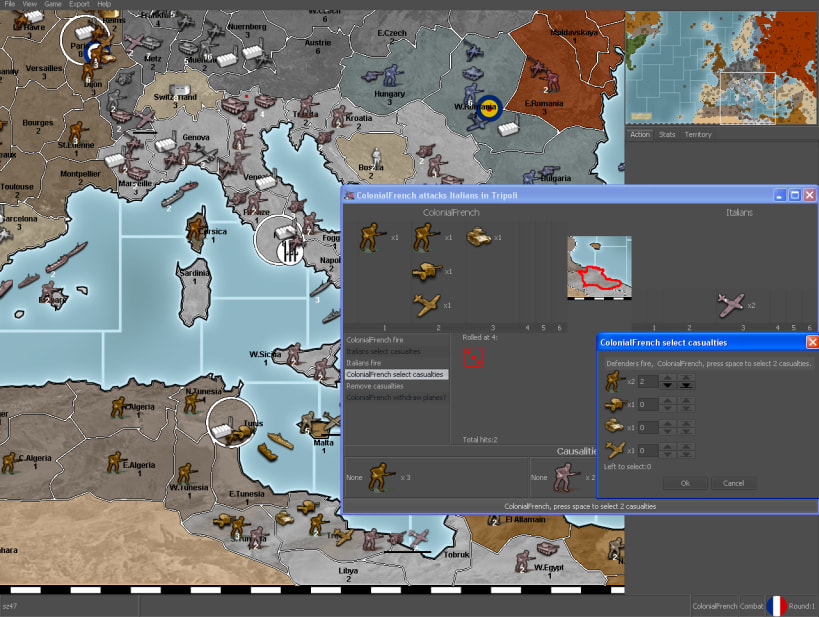This screenshot has width=819, height=617.
Task: Click white neutral infantry in Bosnia
Action: click(376, 158)
